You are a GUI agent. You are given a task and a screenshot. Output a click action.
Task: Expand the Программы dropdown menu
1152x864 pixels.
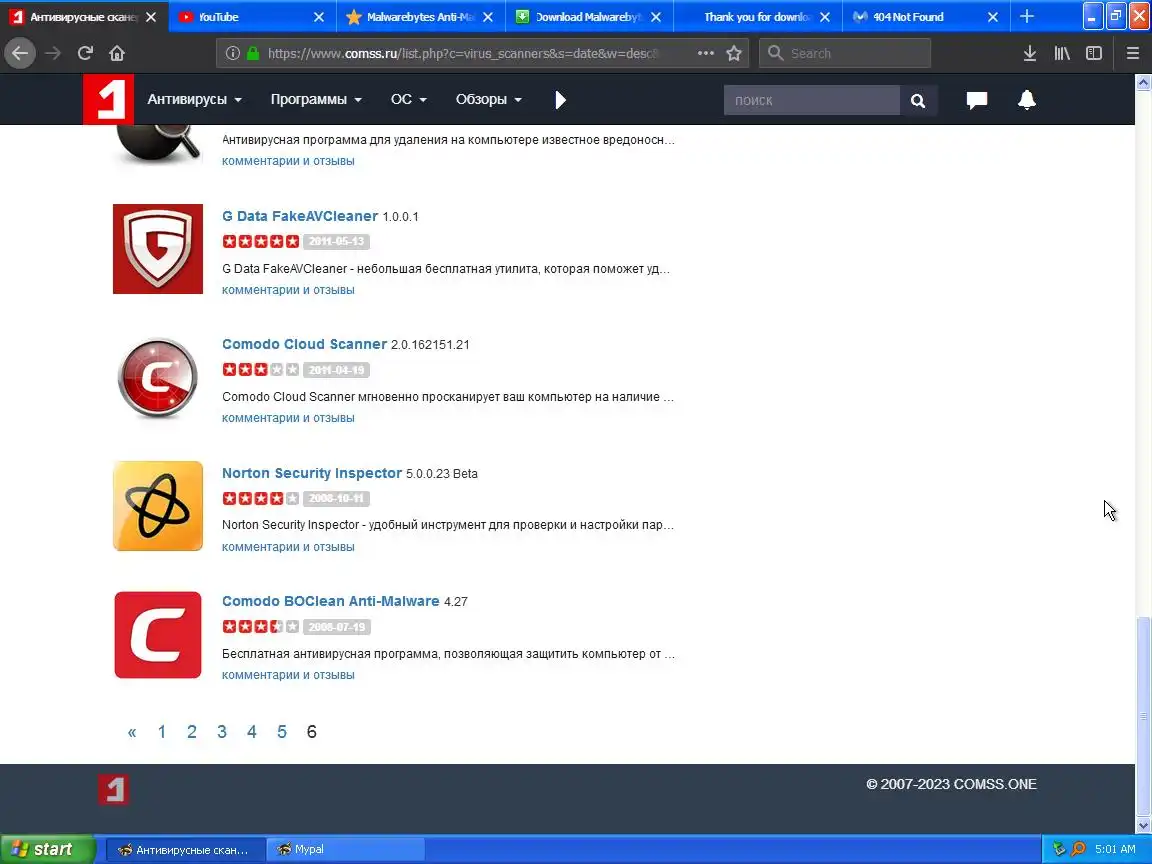pos(316,99)
